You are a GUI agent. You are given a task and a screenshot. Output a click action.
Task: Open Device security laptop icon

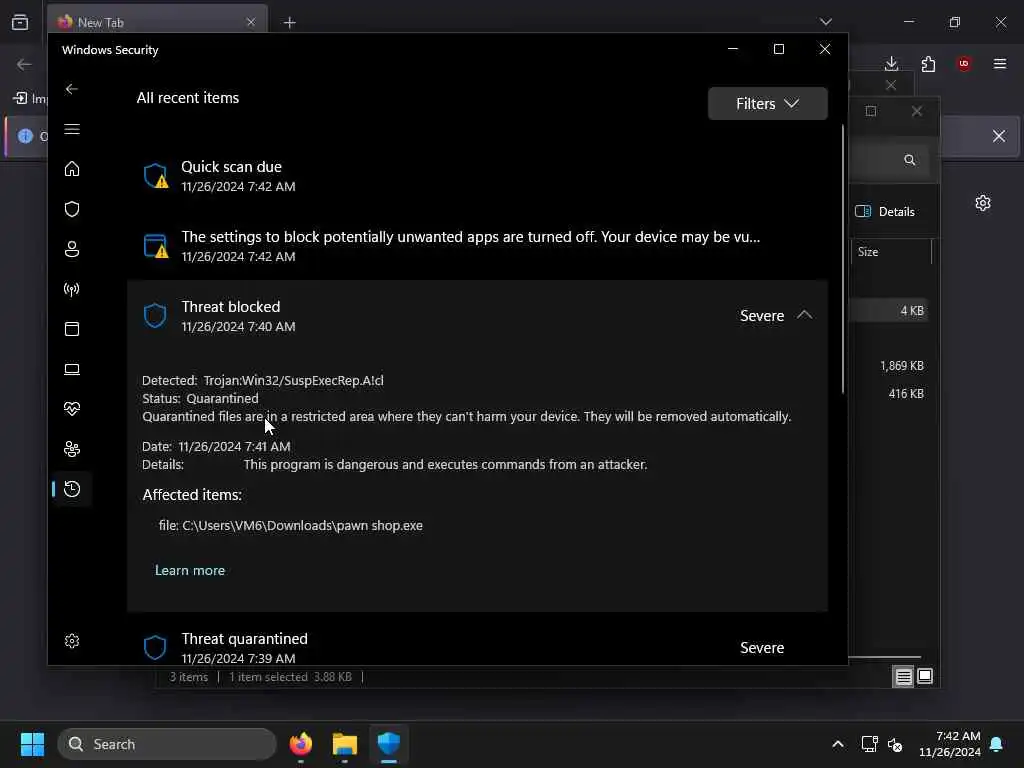tap(72, 369)
